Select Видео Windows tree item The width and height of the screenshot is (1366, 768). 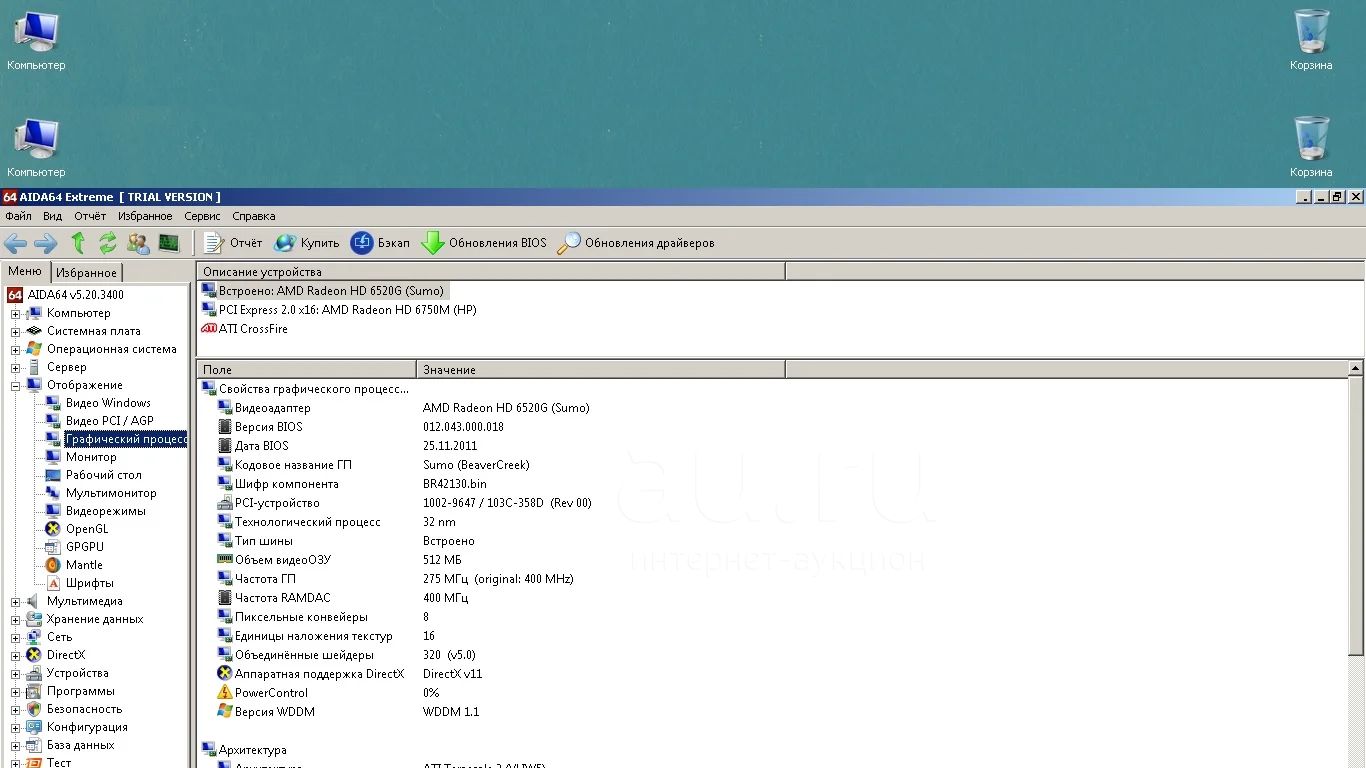coord(98,403)
